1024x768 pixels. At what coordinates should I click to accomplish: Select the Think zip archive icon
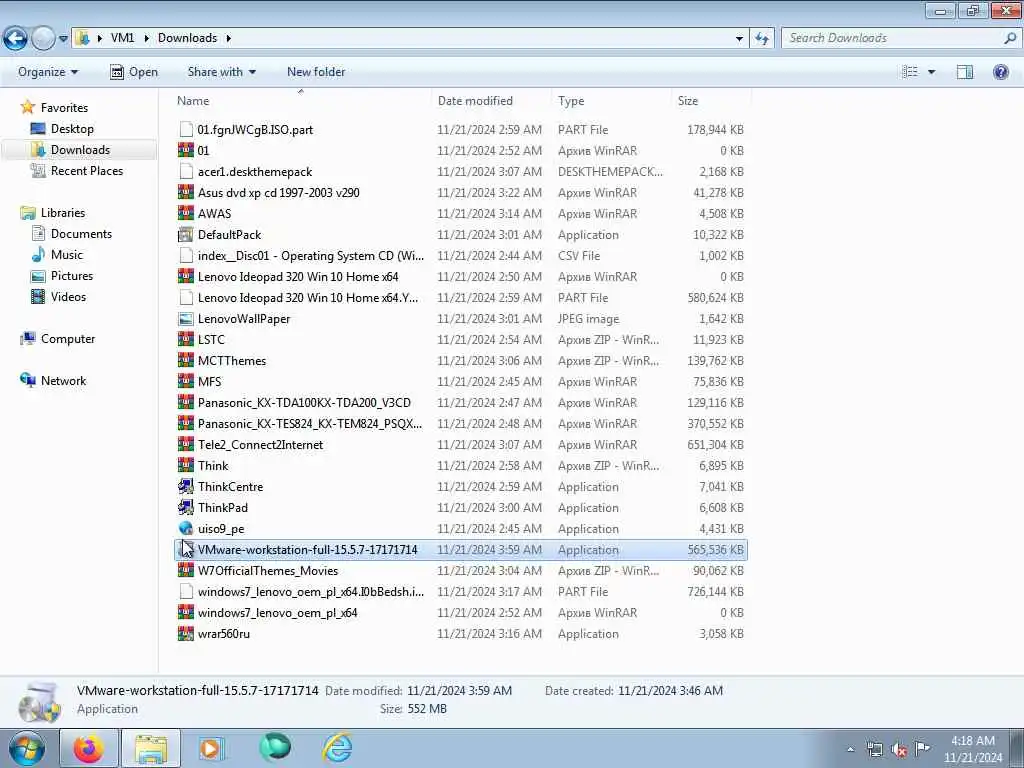[x=186, y=466]
